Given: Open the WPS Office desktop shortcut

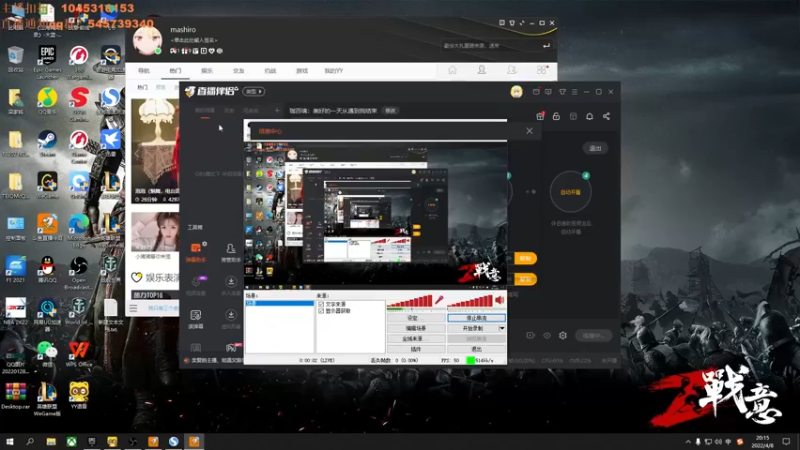Looking at the screenshot, I should pos(79,354).
